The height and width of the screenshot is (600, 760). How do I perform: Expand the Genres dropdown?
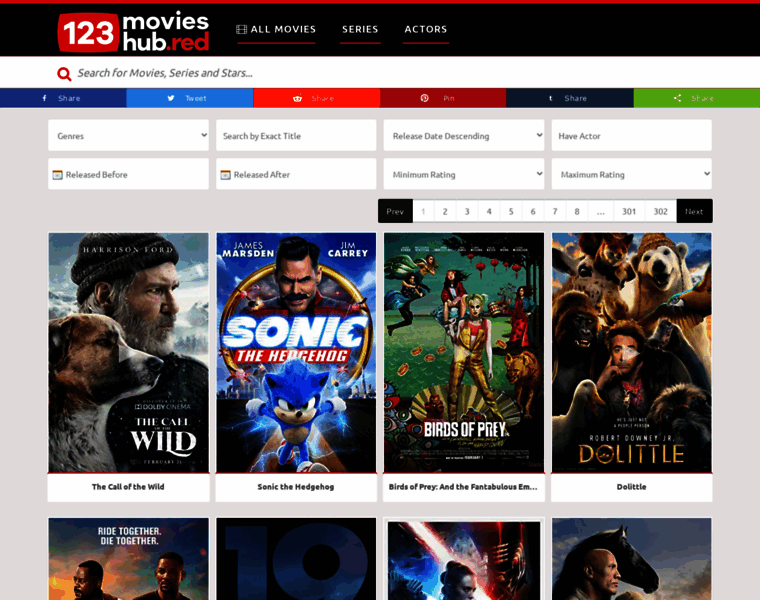(x=128, y=135)
